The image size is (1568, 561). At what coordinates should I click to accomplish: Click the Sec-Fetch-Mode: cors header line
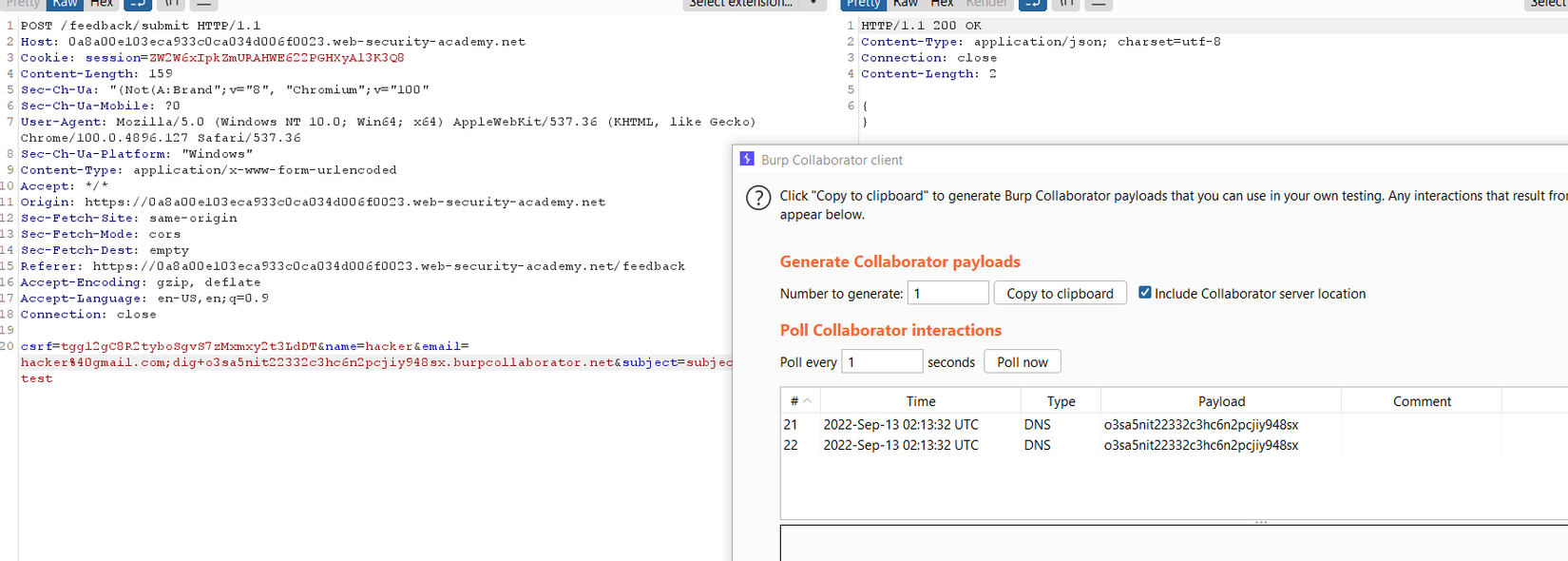101,234
